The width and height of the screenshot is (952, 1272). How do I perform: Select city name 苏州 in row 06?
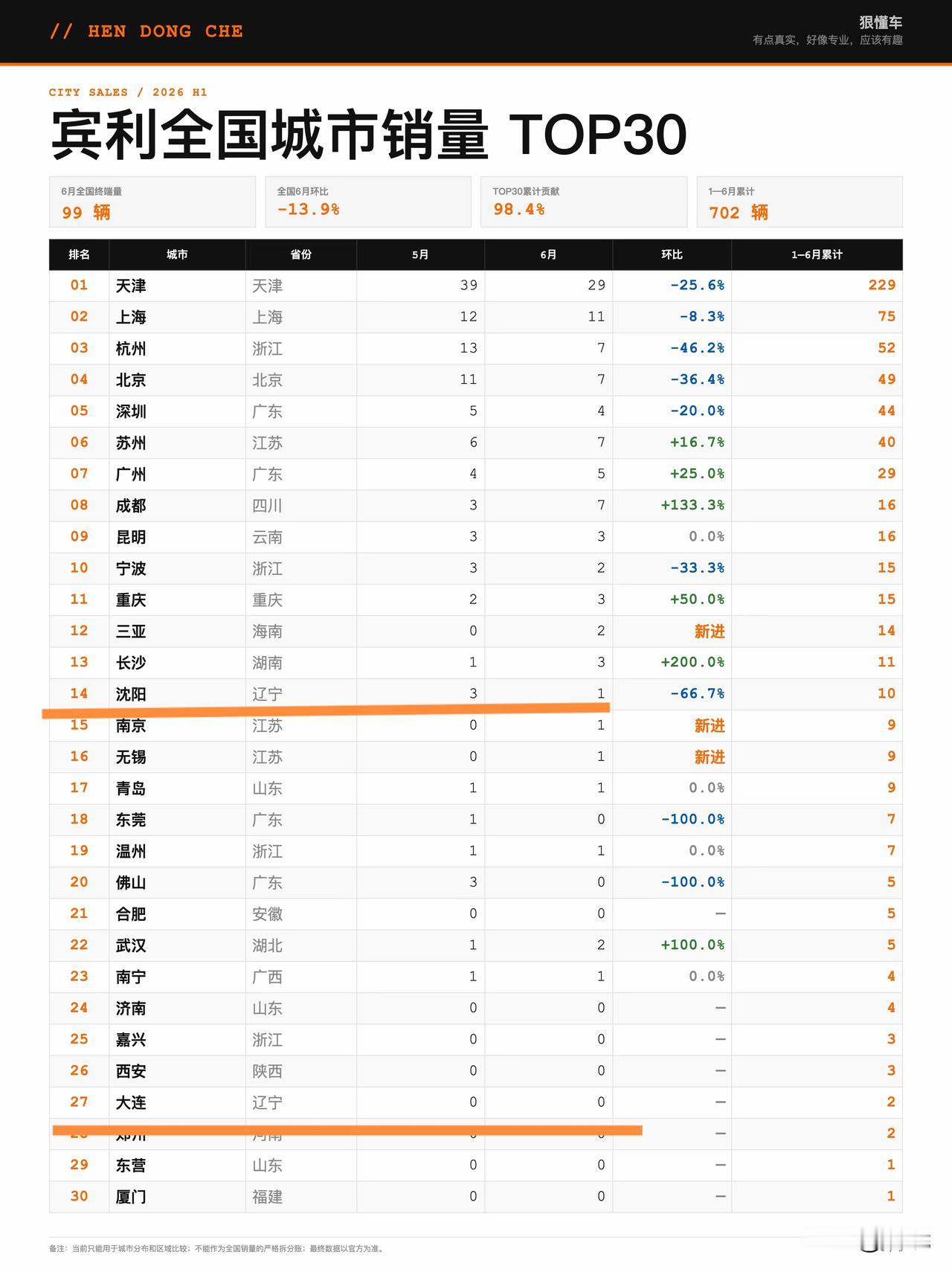pos(131,443)
